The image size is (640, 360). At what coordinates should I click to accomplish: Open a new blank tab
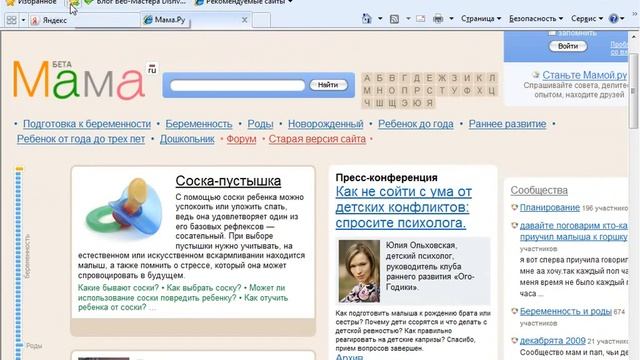click(261, 20)
